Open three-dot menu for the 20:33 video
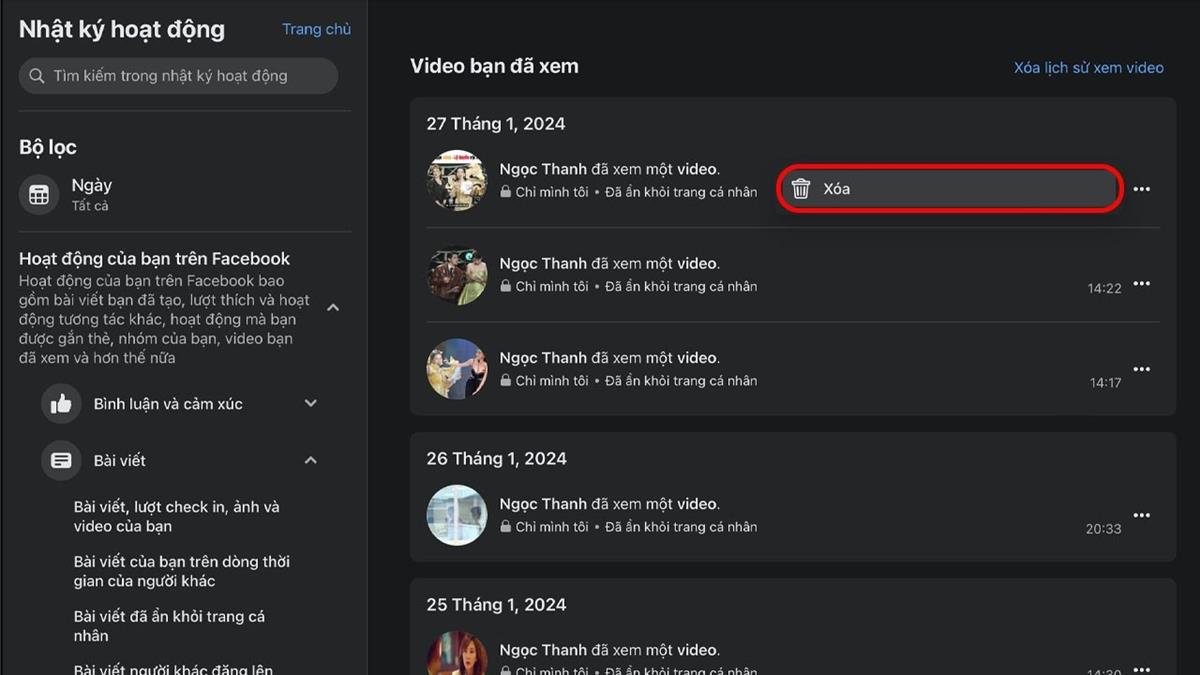 1141,515
